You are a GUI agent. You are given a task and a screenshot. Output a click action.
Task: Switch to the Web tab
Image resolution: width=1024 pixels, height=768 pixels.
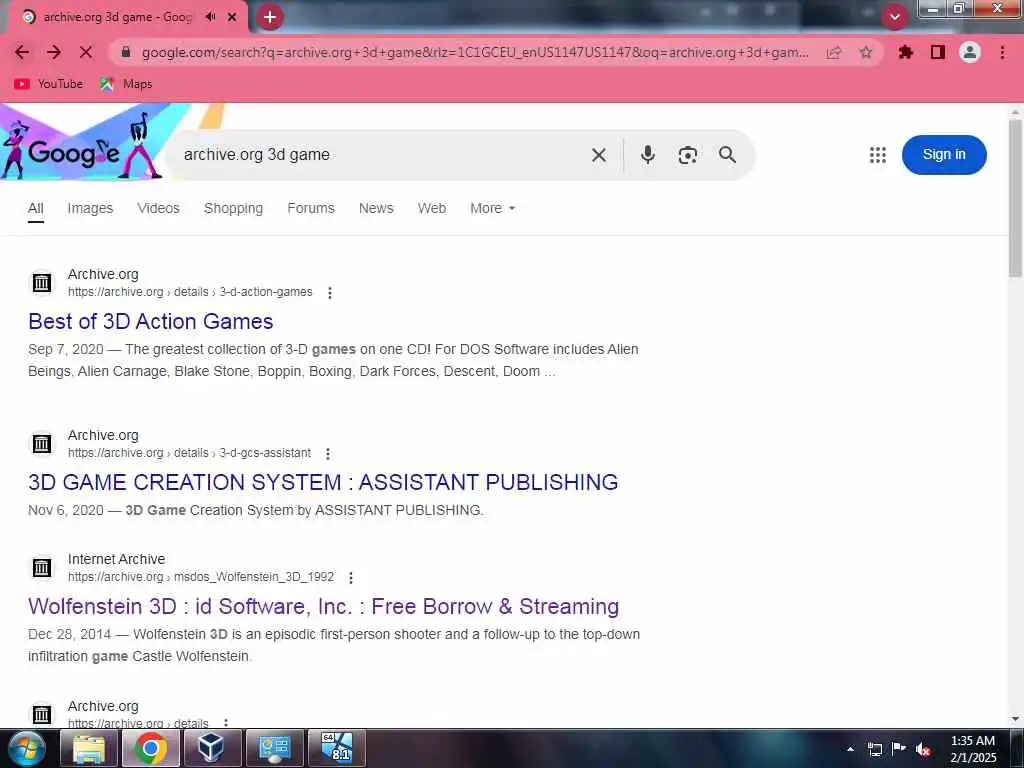pyautogui.click(x=432, y=208)
